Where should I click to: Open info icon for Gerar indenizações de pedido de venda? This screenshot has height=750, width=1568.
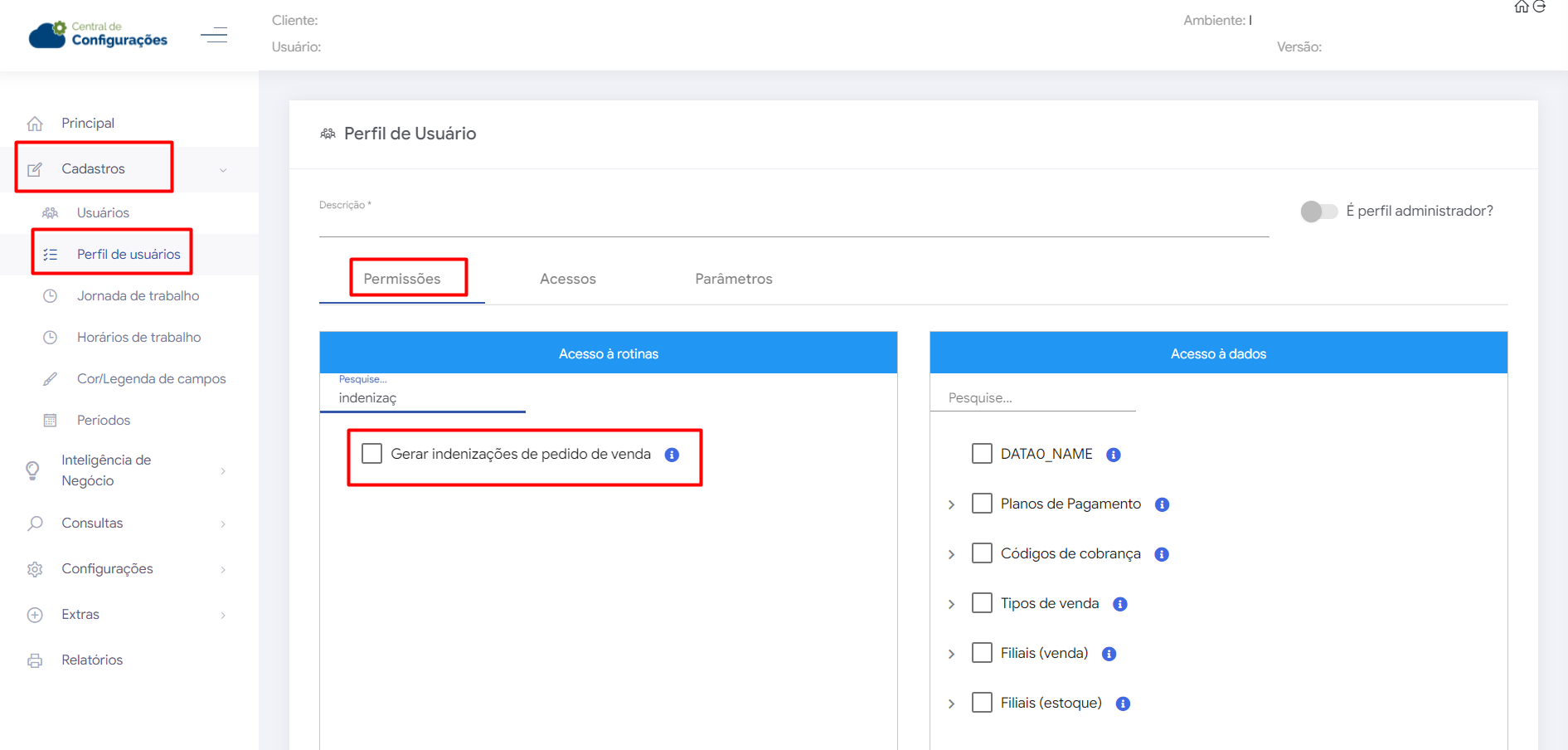click(672, 455)
